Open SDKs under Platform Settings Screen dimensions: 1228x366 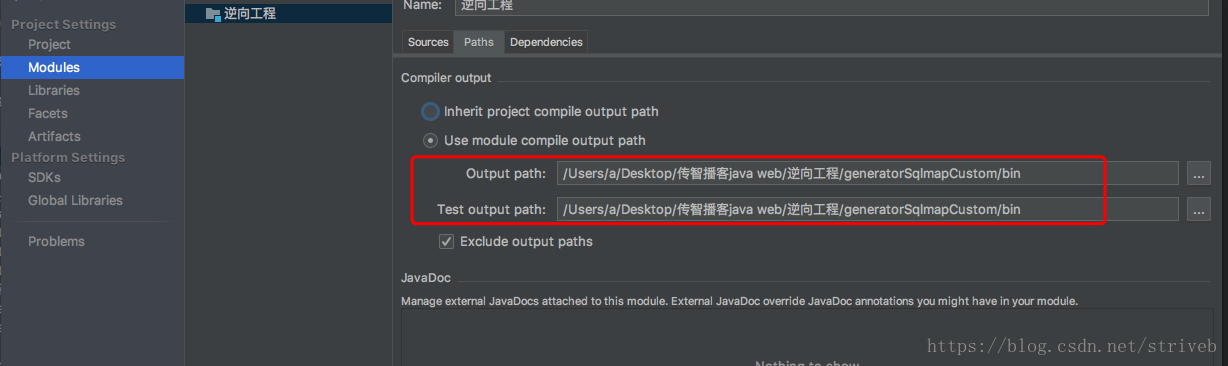pyautogui.click(x=44, y=177)
